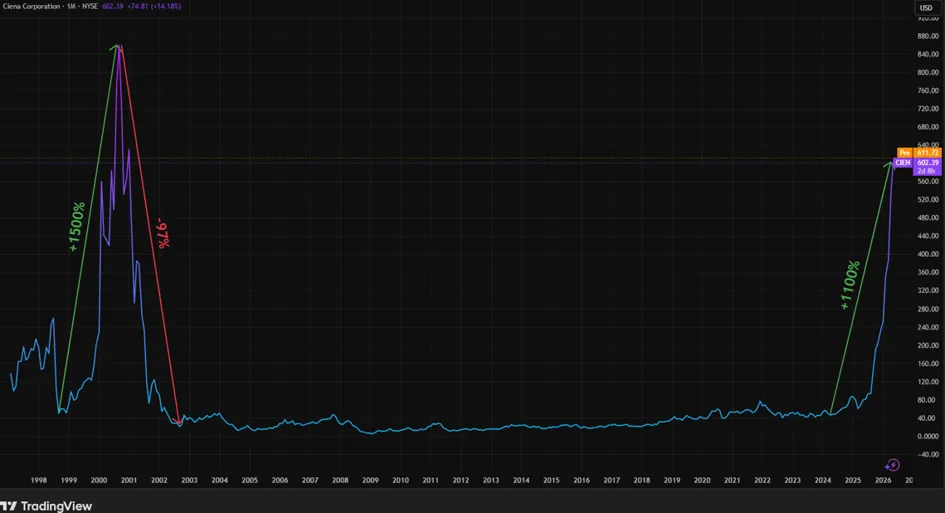Click the -40.00 price axis label
This screenshot has width=945, height=513.
(x=928, y=455)
